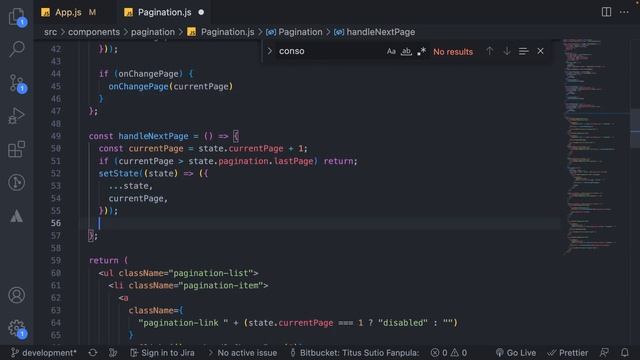Open Source Control view

[17, 83]
